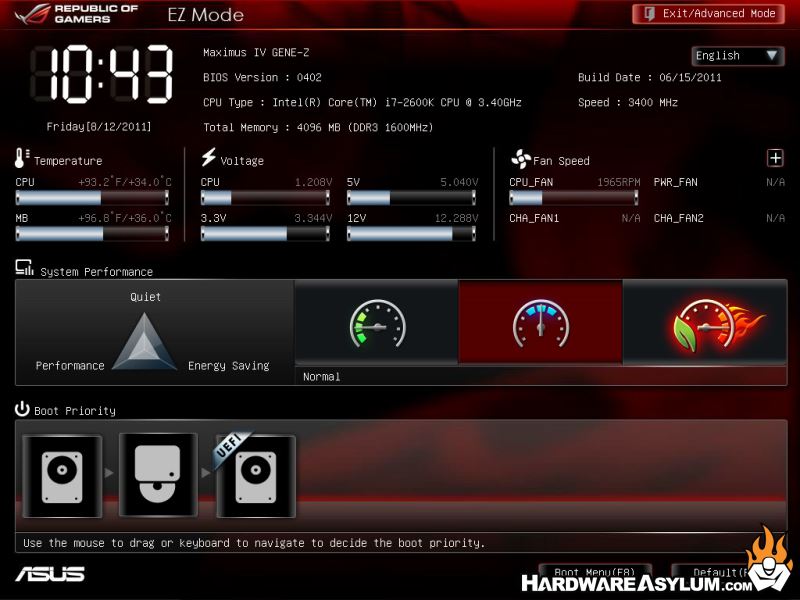This screenshot has width=800, height=600.
Task: Click the Quiet label above the triangle
Action: pos(145,297)
